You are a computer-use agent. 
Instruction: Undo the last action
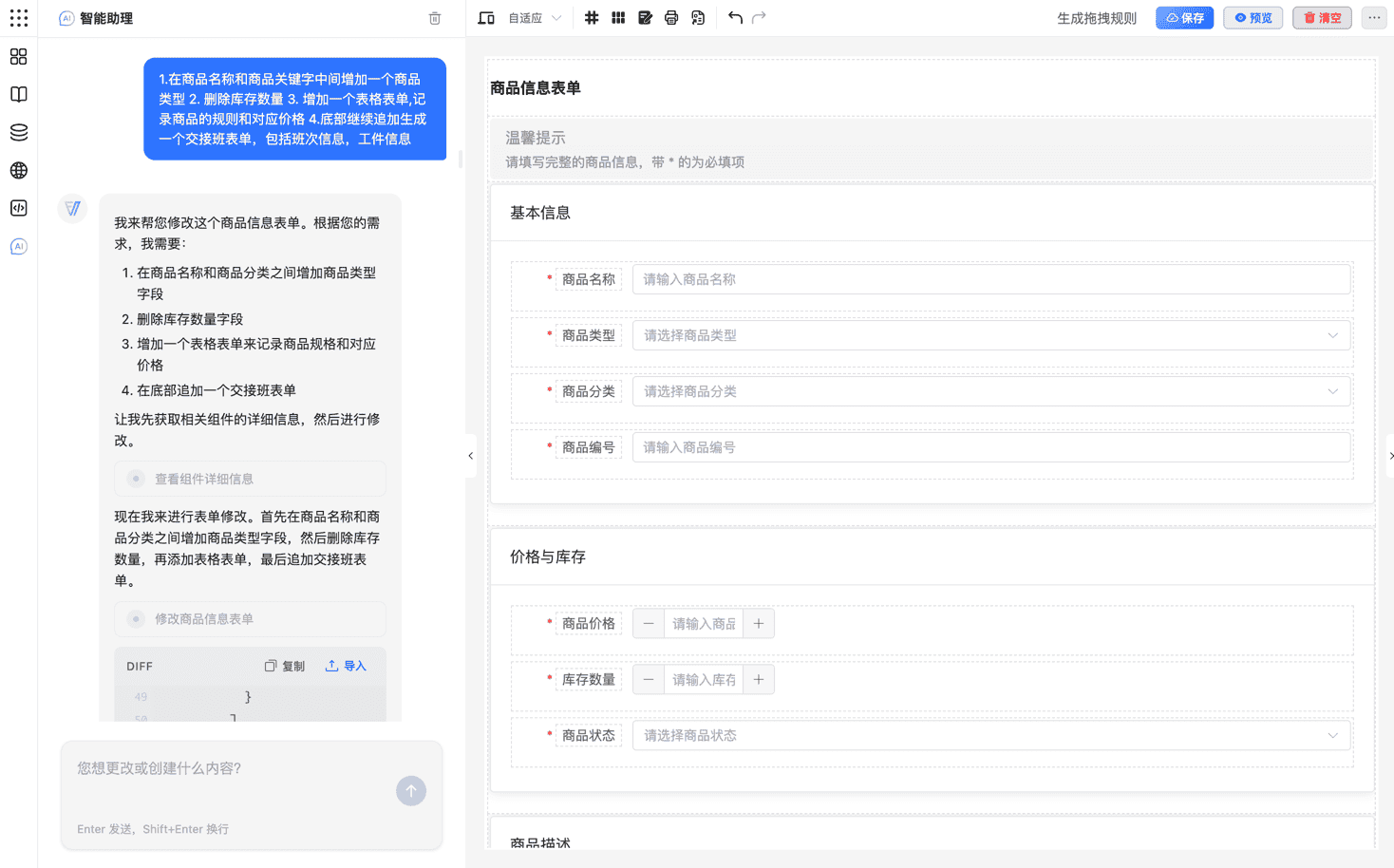click(735, 18)
